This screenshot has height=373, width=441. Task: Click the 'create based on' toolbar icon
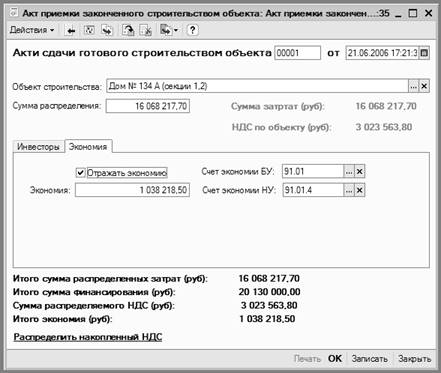point(166,30)
